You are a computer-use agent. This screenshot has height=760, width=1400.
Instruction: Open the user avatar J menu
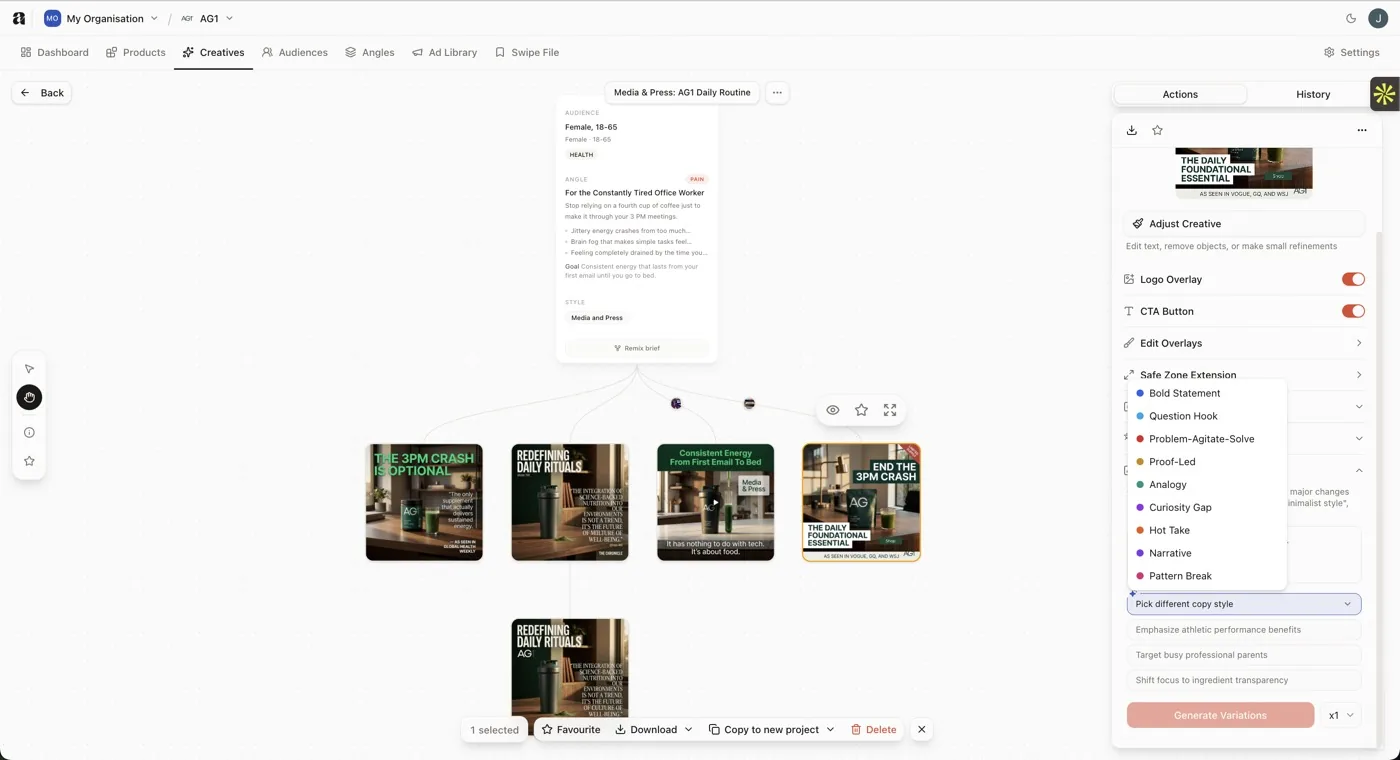tap(1378, 18)
